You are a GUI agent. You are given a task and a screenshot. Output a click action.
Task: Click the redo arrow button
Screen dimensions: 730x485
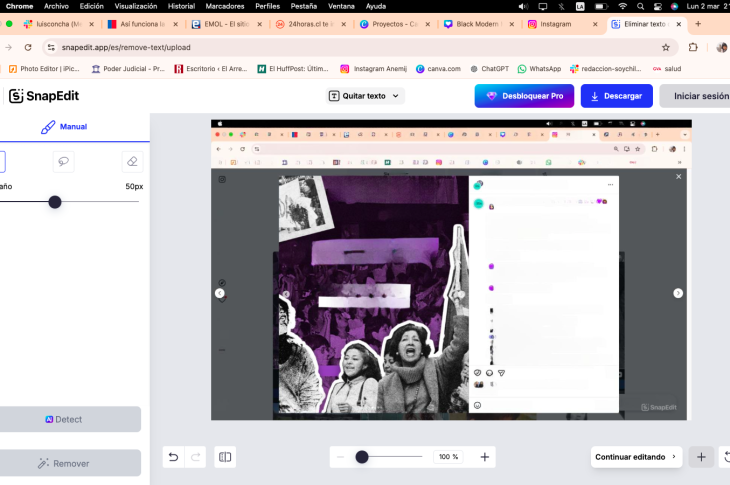click(x=196, y=457)
